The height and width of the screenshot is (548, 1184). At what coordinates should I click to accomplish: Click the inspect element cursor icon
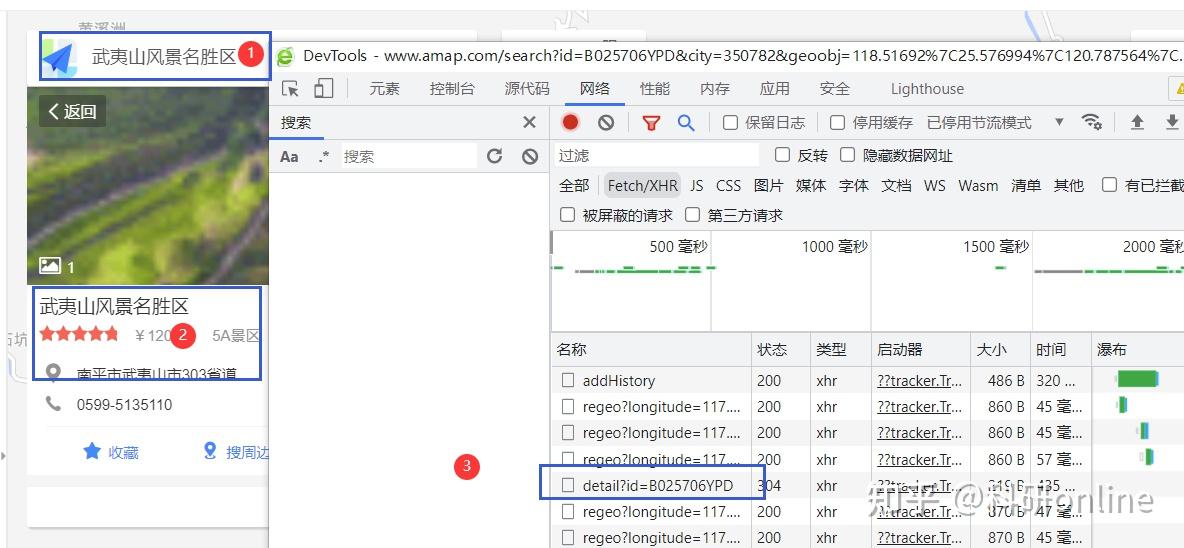tap(291, 88)
